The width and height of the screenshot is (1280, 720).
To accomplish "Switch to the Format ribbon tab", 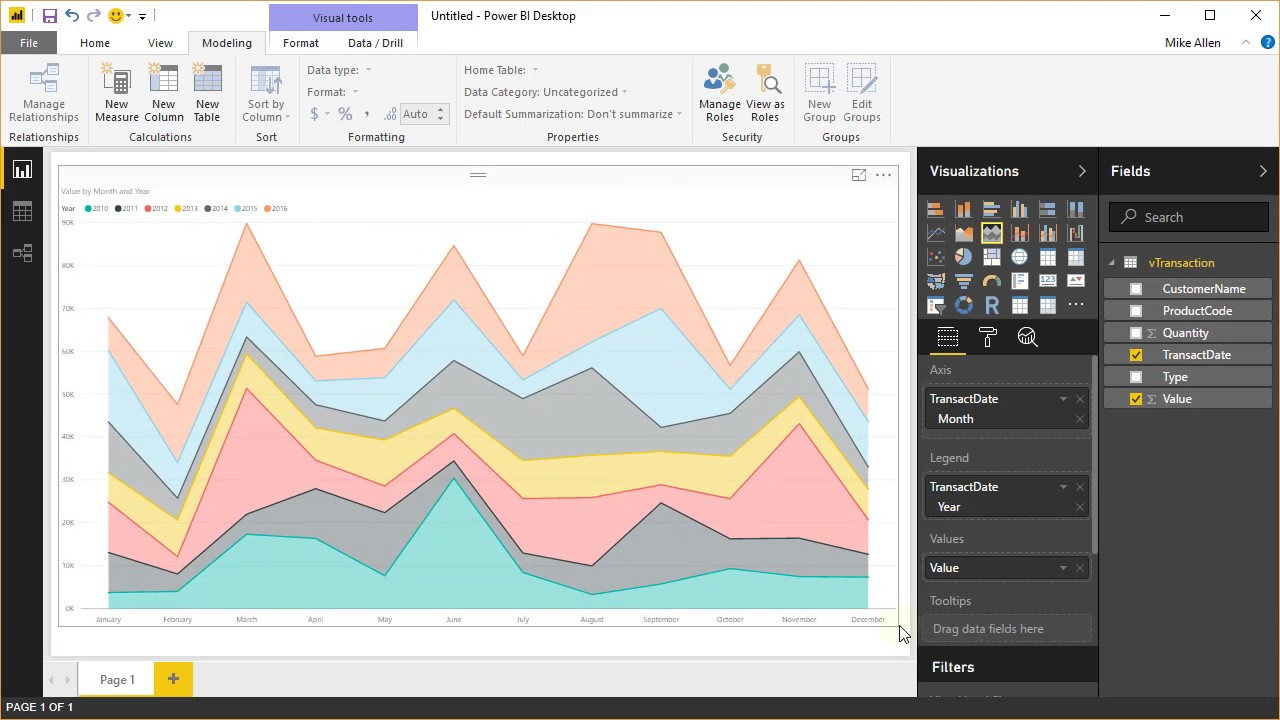I will (x=300, y=43).
